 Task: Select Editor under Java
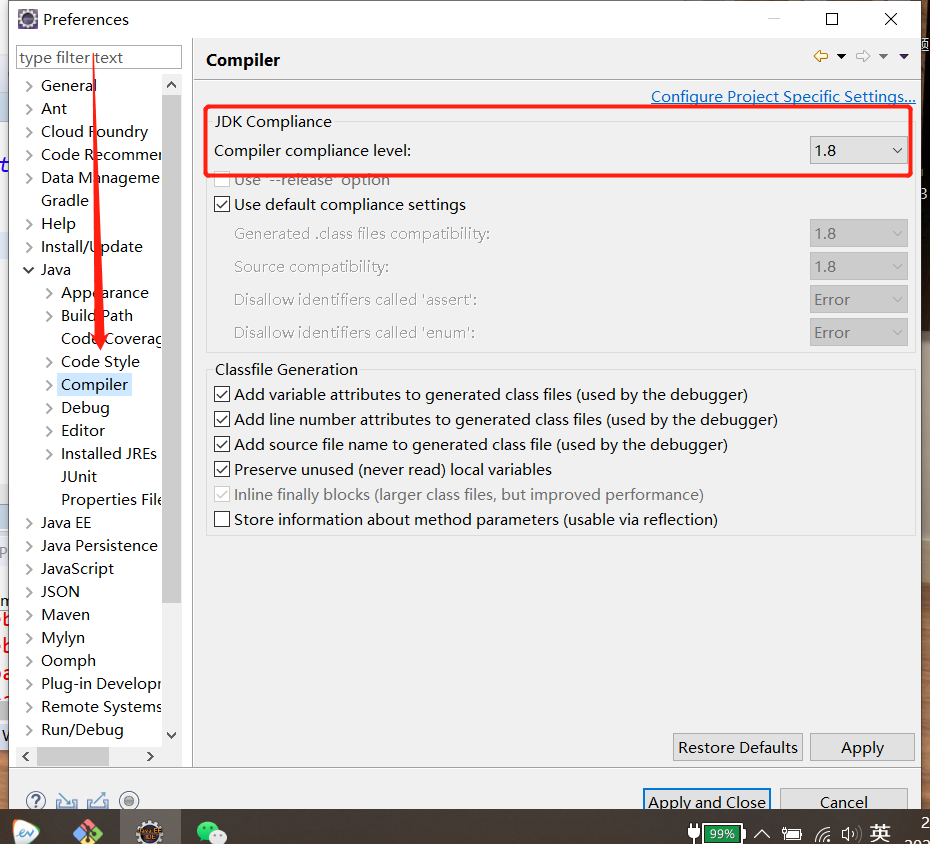(x=83, y=431)
